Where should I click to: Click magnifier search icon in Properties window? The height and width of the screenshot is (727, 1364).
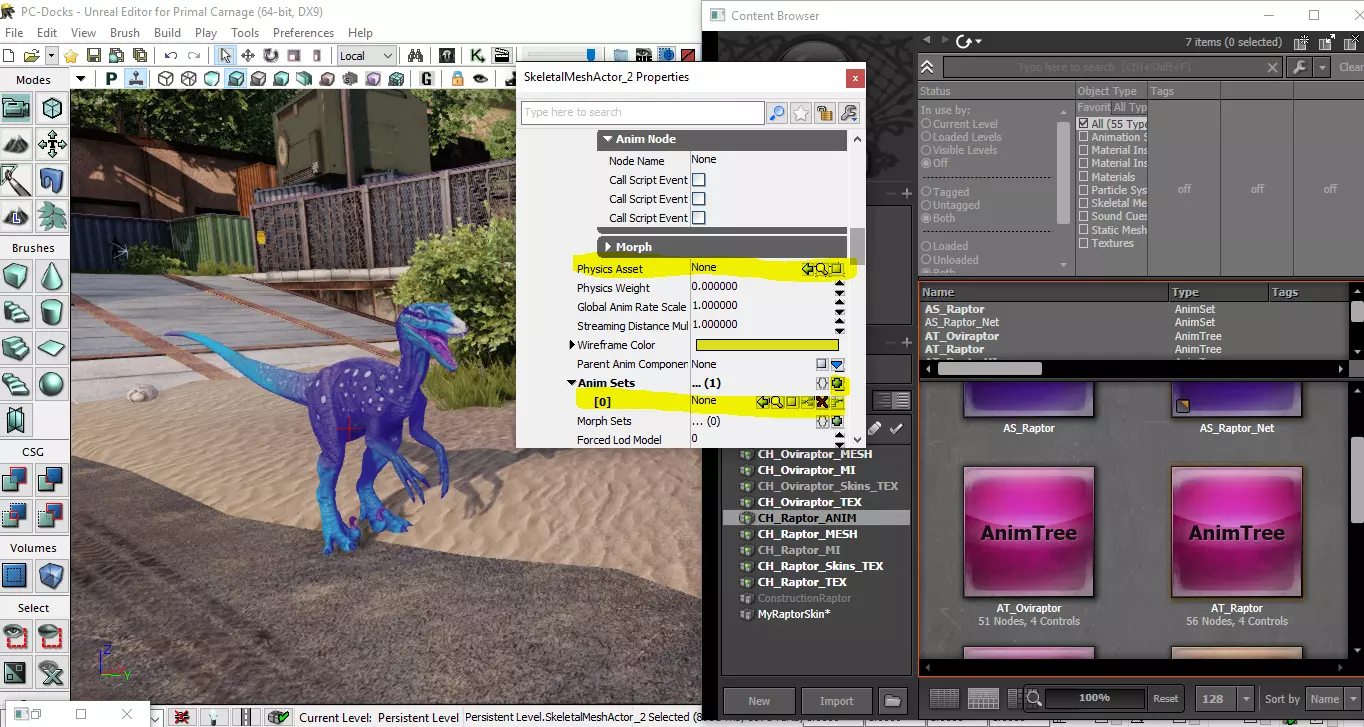(777, 113)
